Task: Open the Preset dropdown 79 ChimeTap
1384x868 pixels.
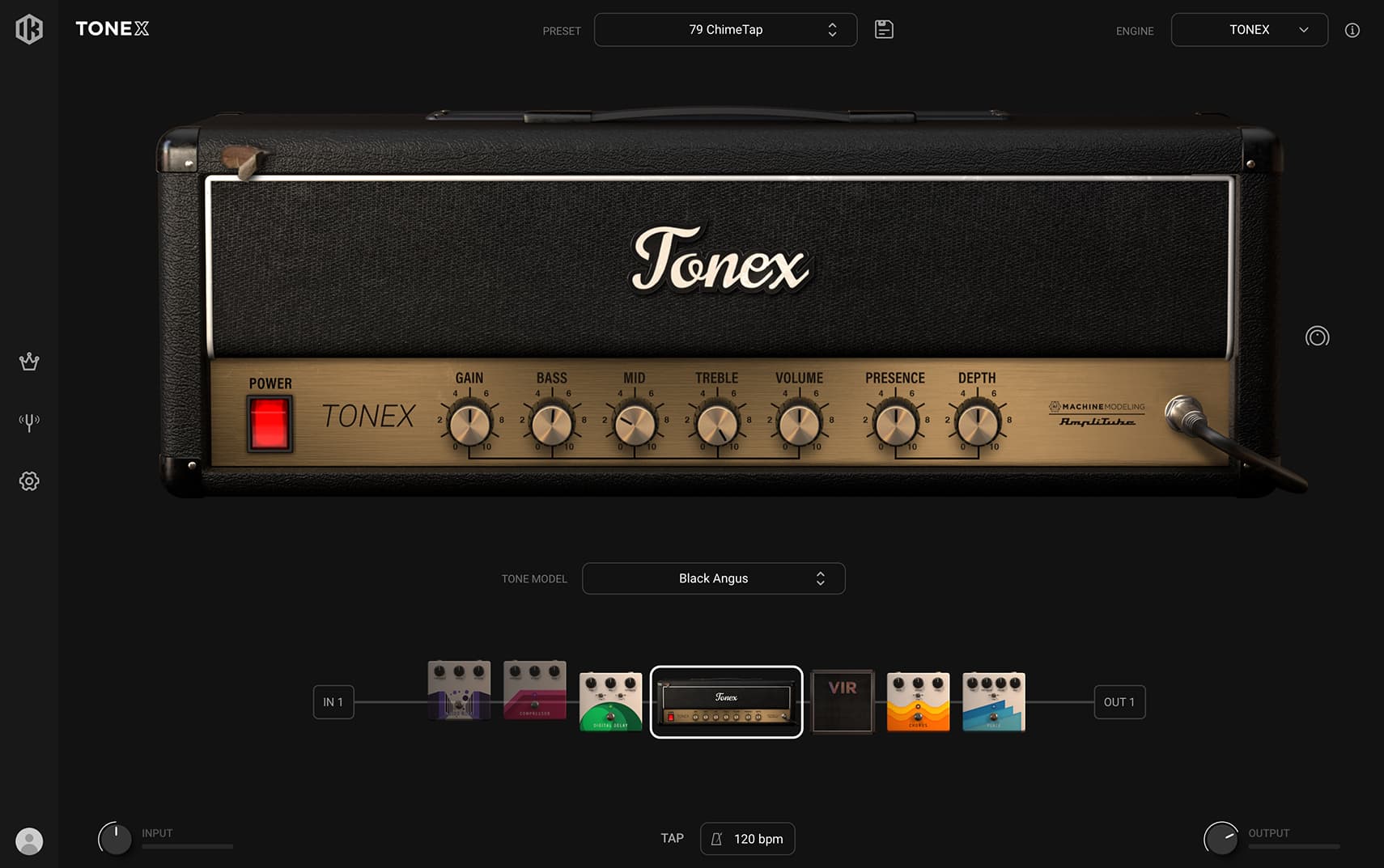Action: click(x=725, y=30)
